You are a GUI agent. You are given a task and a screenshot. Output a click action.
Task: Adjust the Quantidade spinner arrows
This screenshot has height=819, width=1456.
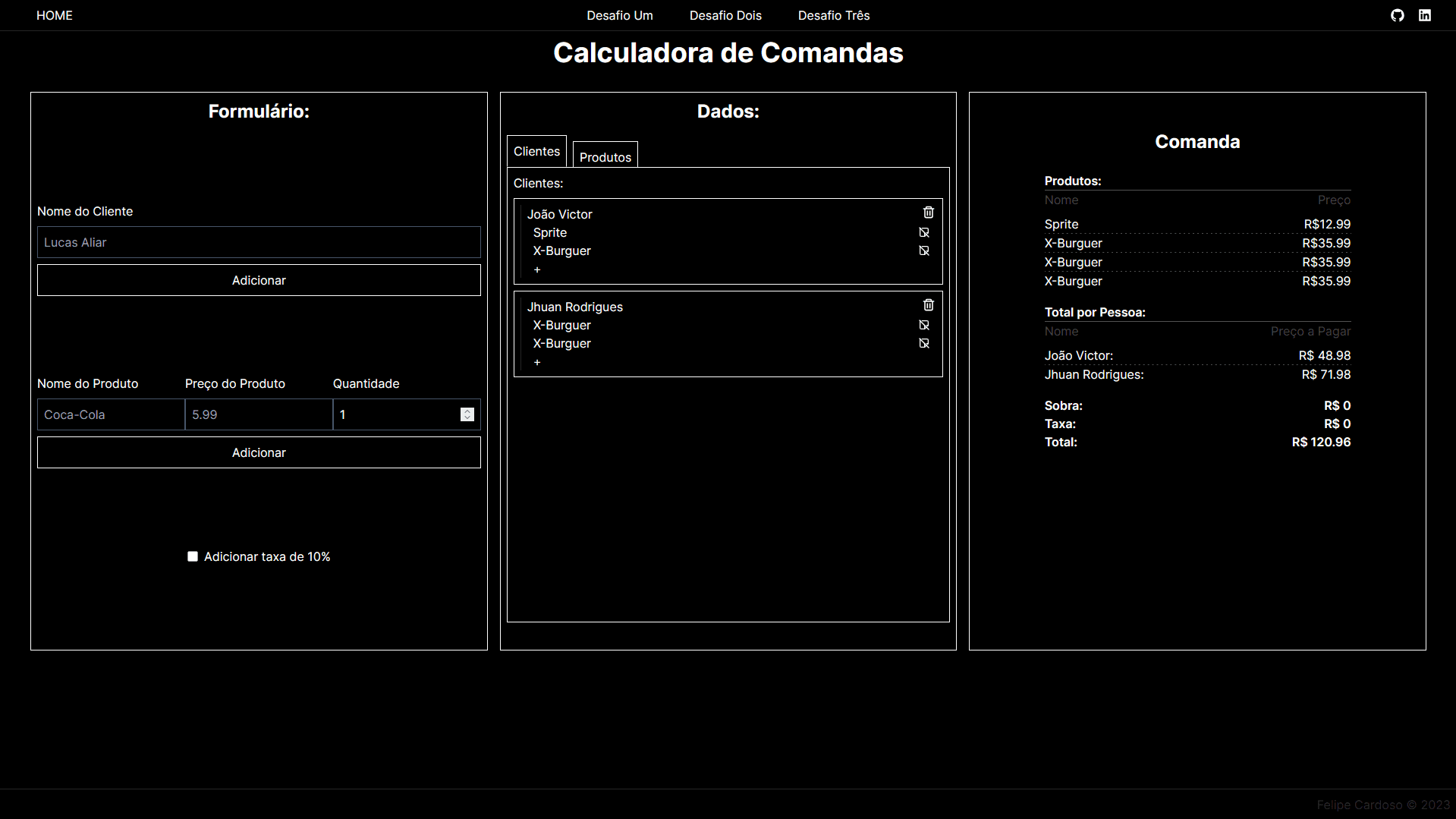[x=467, y=414]
